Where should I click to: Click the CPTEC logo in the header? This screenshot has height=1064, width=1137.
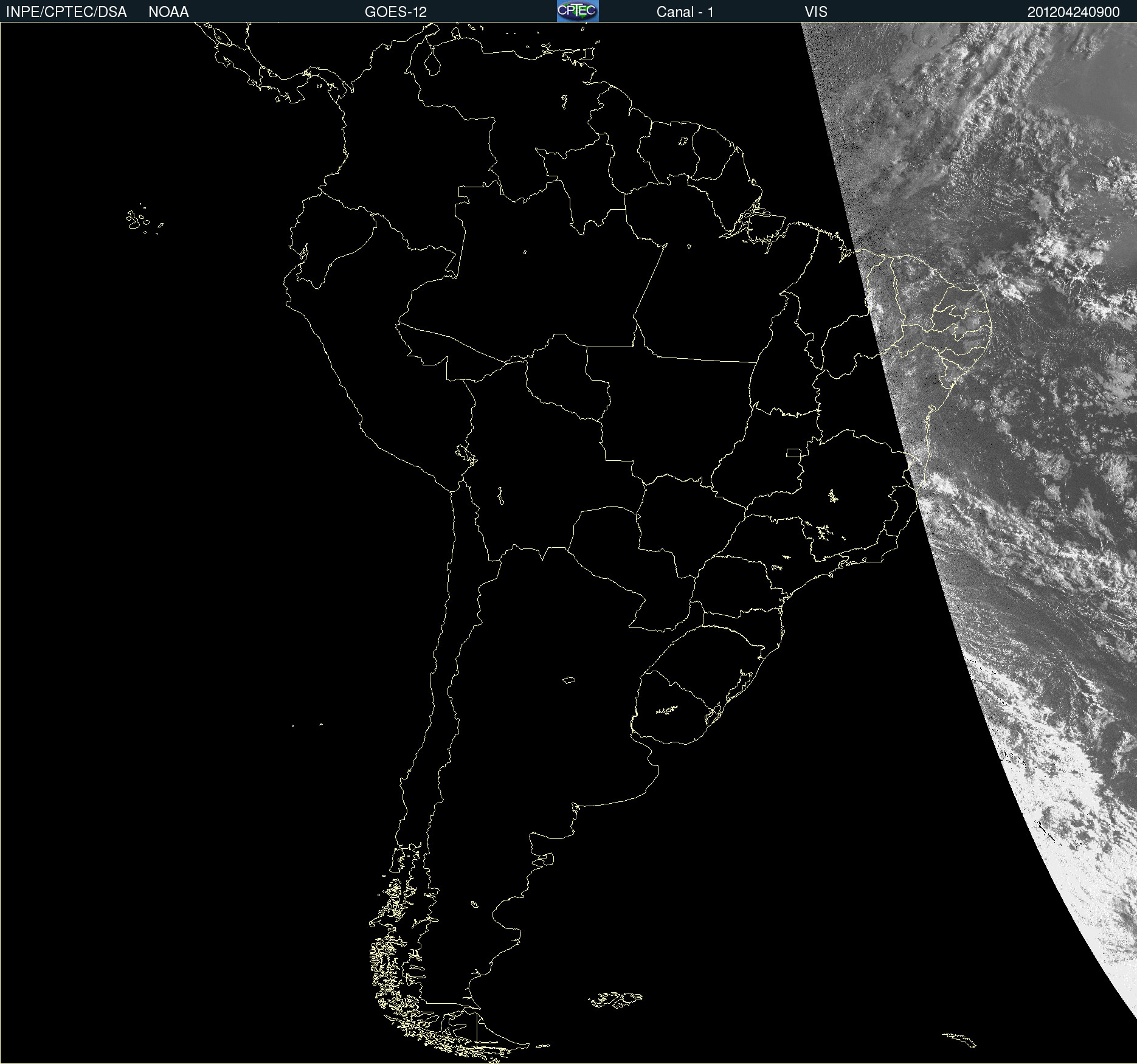click(578, 11)
